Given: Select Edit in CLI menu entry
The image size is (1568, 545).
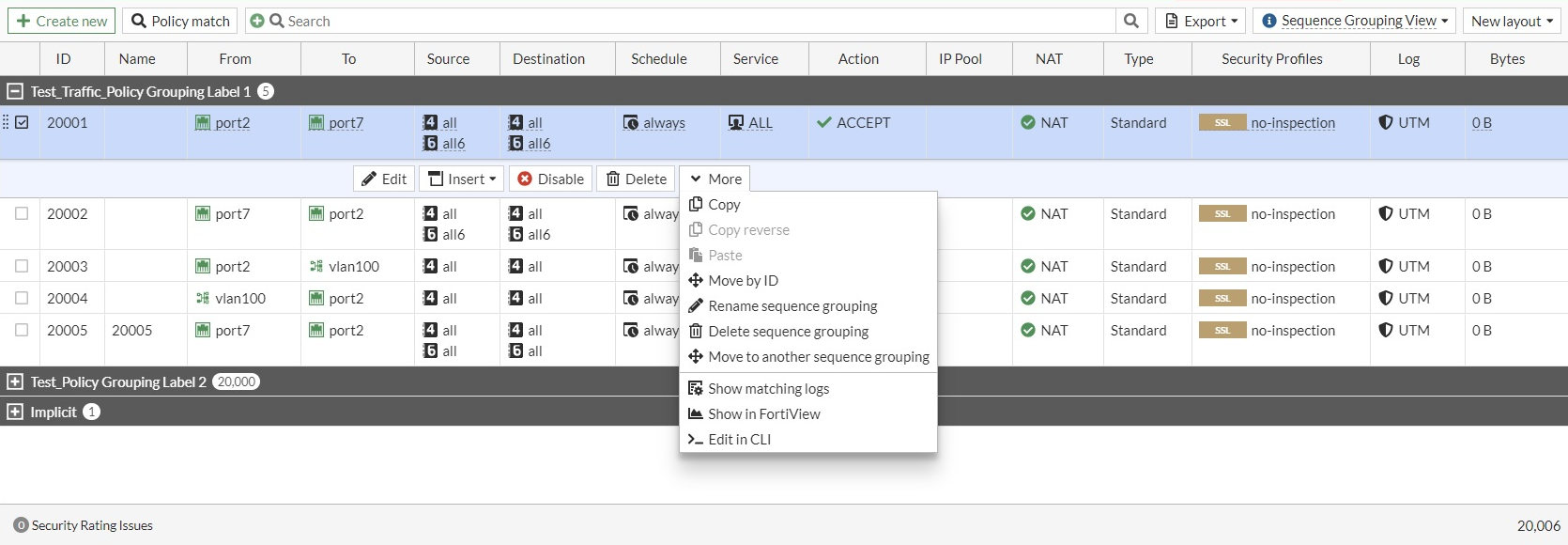Looking at the screenshot, I should click(739, 439).
